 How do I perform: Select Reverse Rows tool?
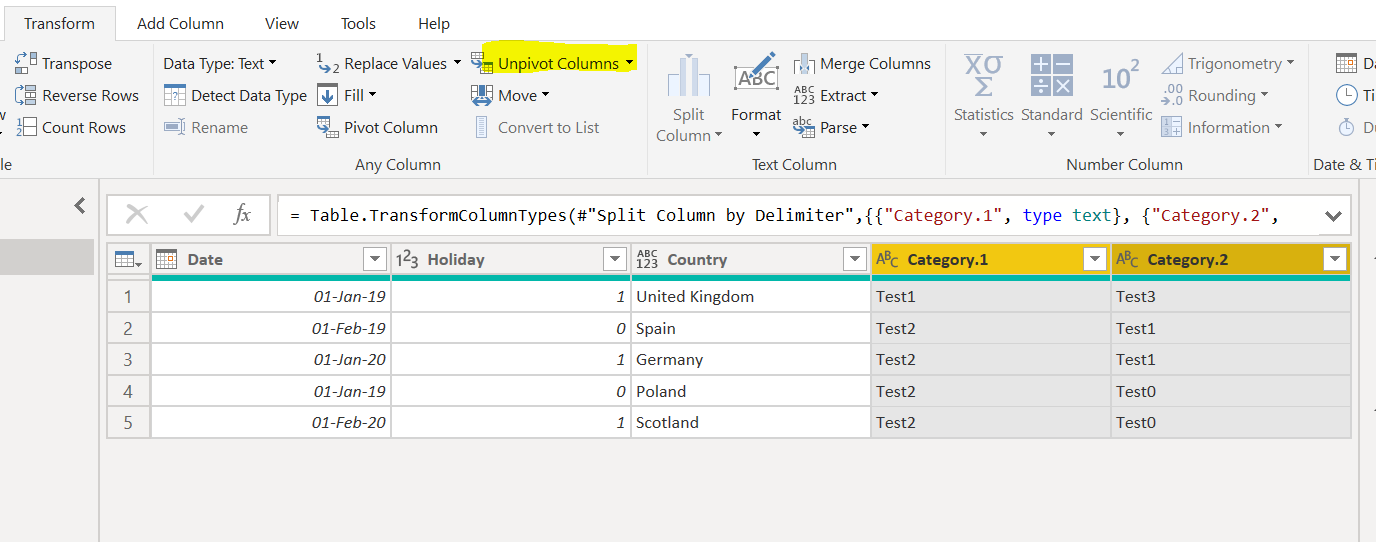[x=77, y=95]
